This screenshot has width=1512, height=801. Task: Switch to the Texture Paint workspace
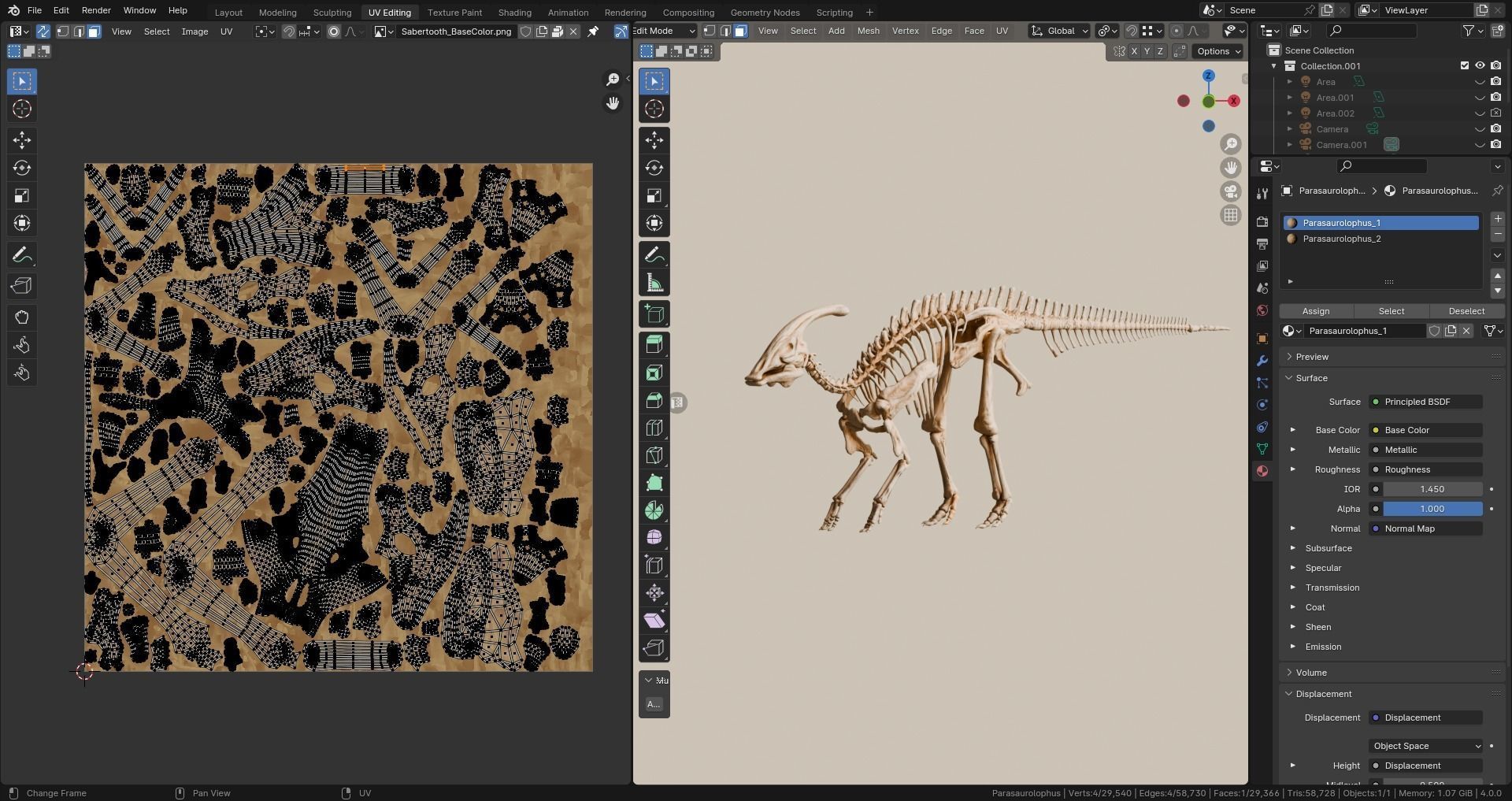click(x=454, y=12)
